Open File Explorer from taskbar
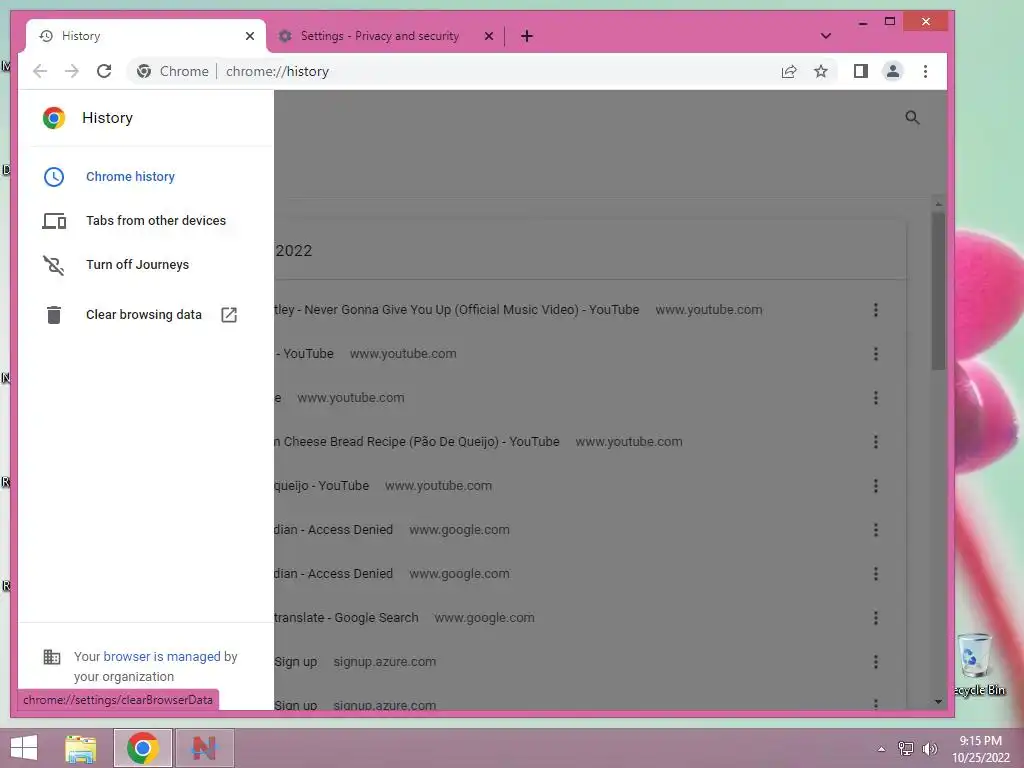The image size is (1024, 768). click(x=80, y=748)
